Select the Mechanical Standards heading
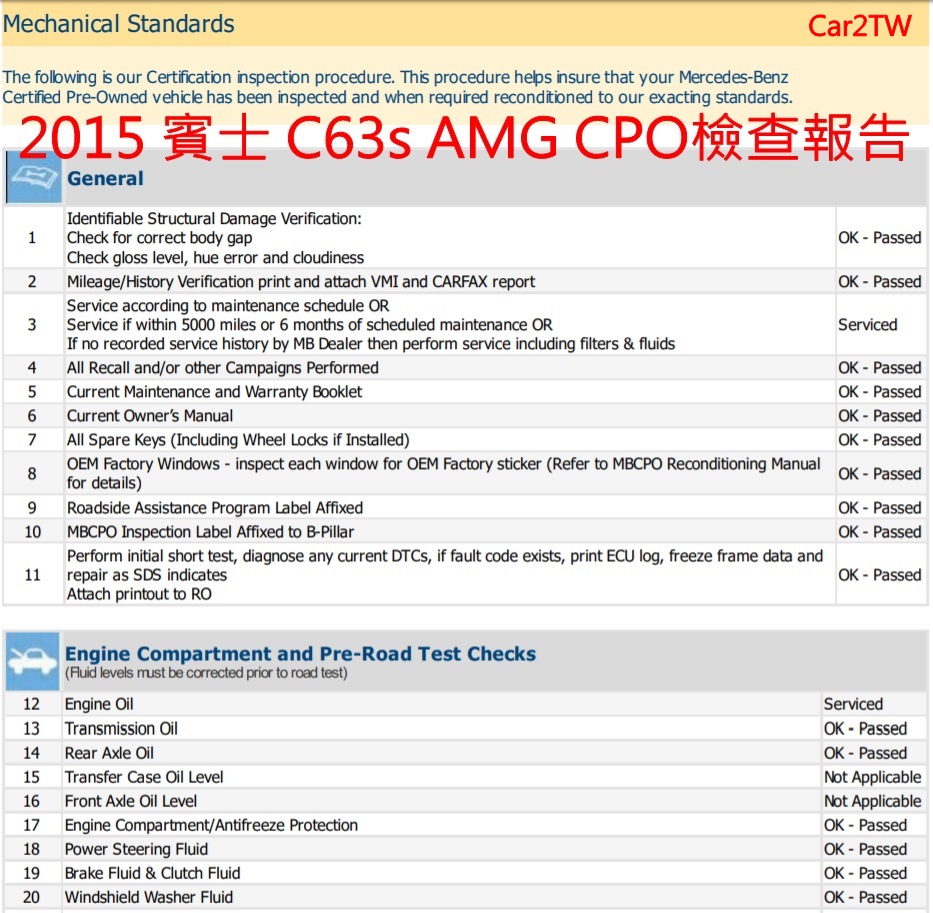933x913 pixels. tap(118, 24)
